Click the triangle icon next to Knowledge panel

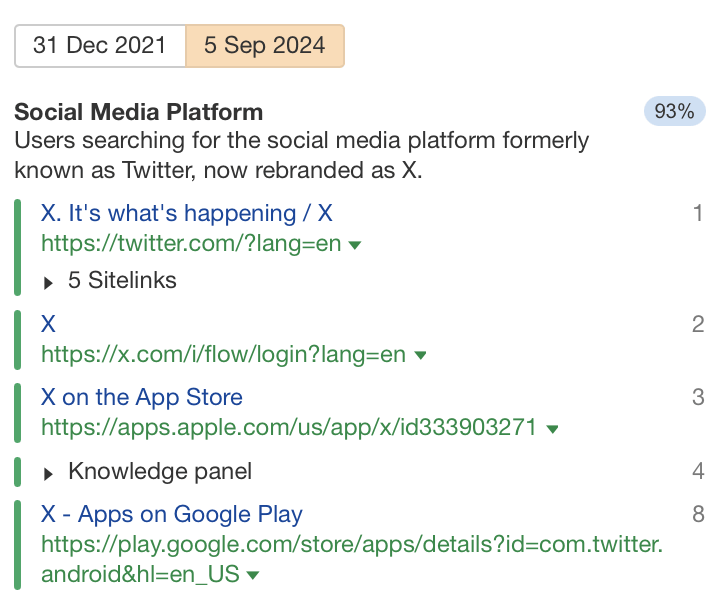click(x=49, y=472)
